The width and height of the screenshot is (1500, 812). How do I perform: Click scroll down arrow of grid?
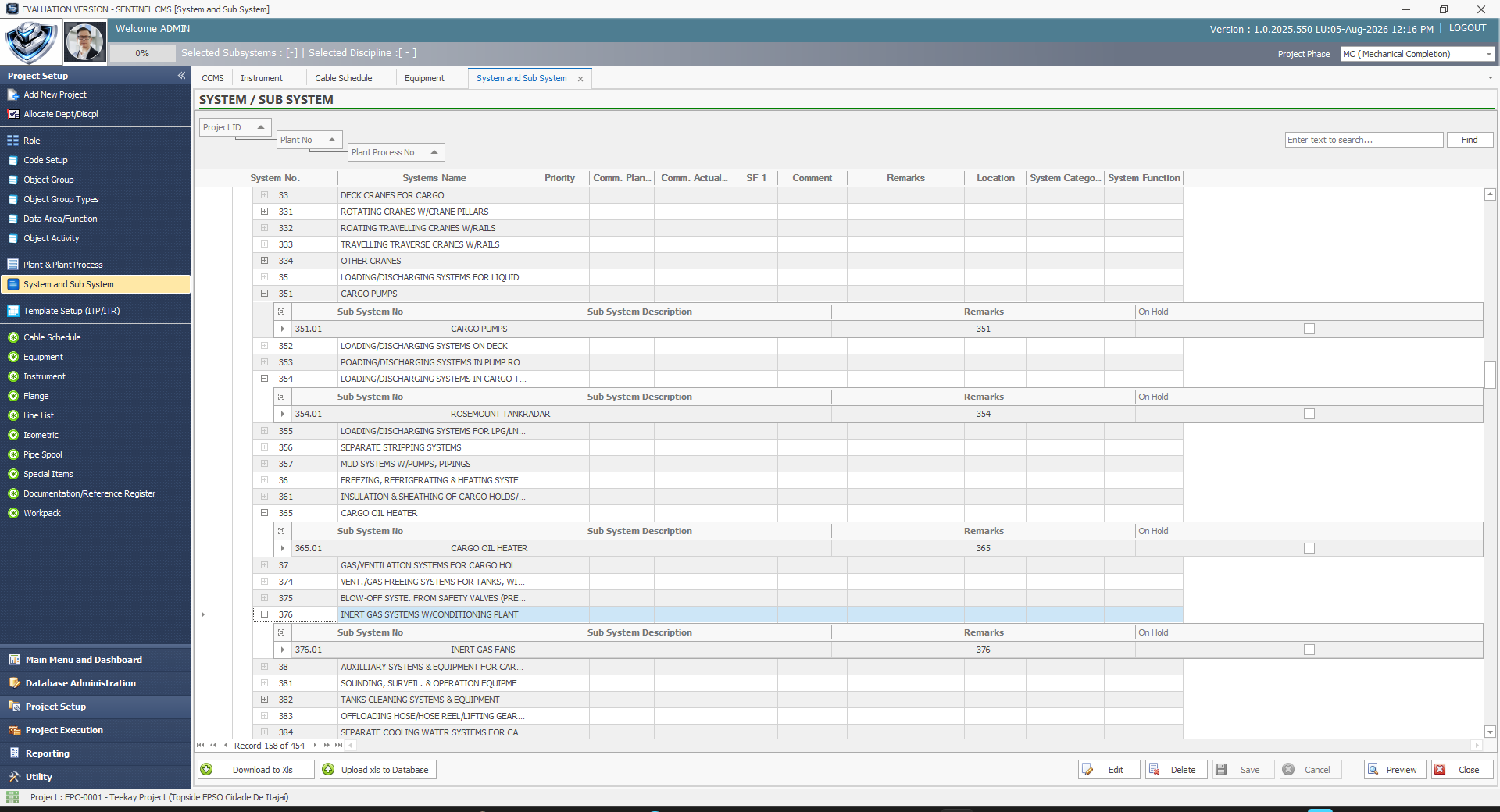click(x=1490, y=732)
